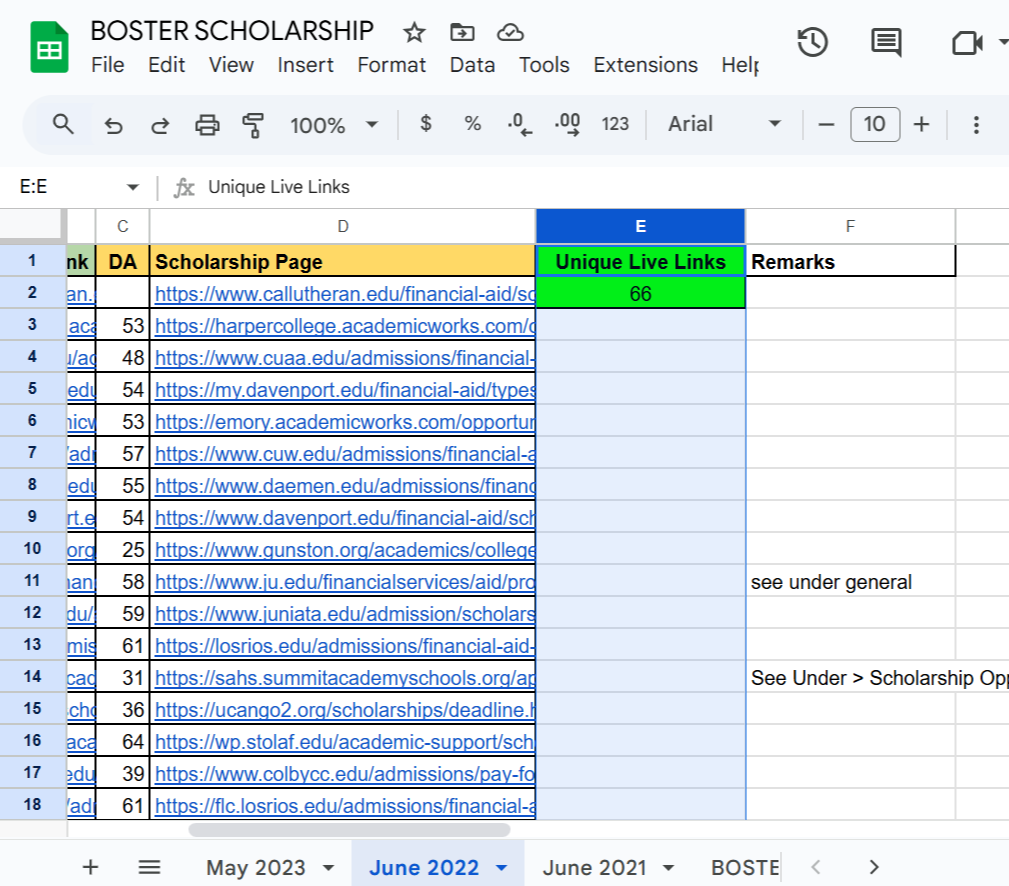Image resolution: width=1009 pixels, height=886 pixels.
Task: Open version history clock icon
Action: point(812,42)
